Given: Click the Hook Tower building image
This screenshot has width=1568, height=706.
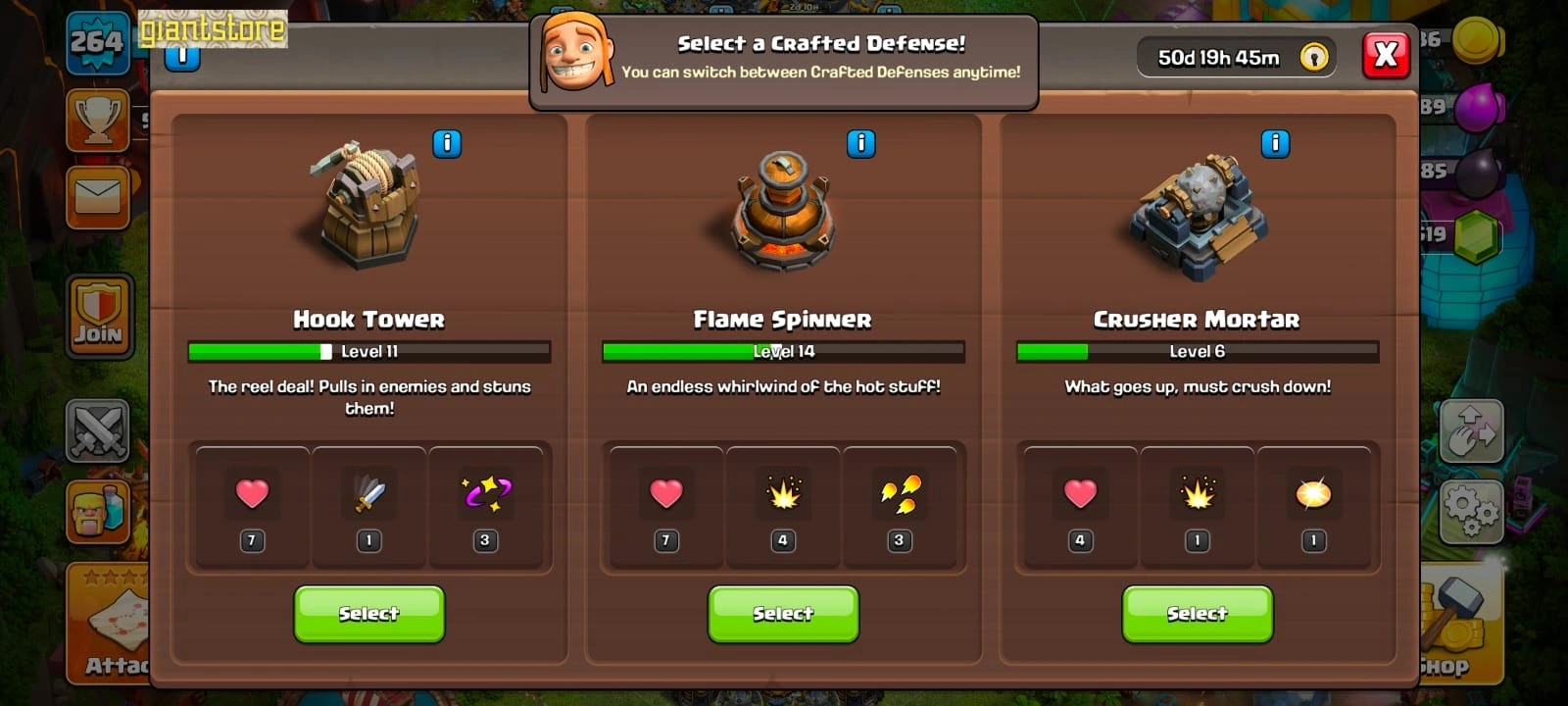Looking at the screenshot, I should pos(368,204).
